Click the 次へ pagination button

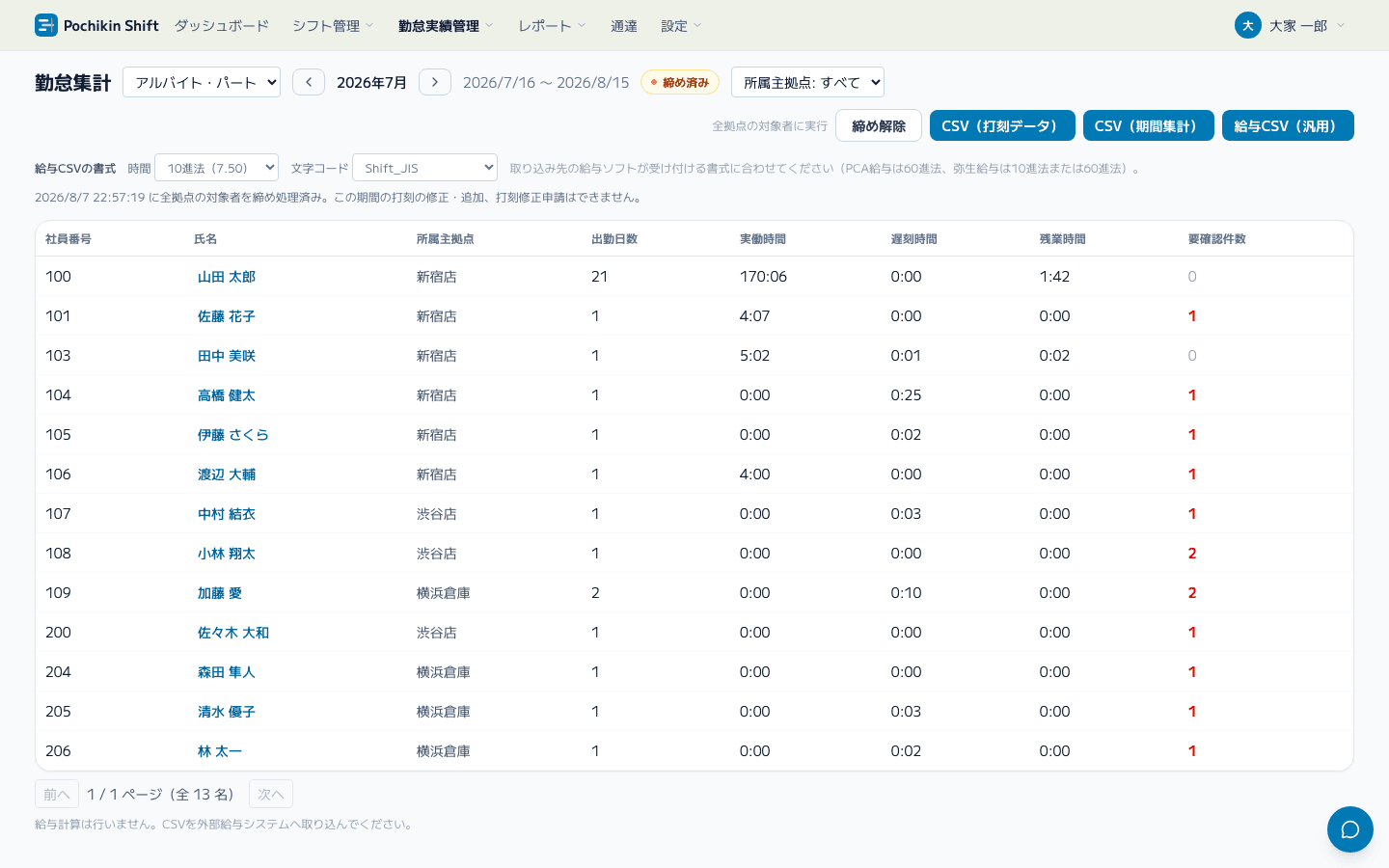(x=271, y=794)
